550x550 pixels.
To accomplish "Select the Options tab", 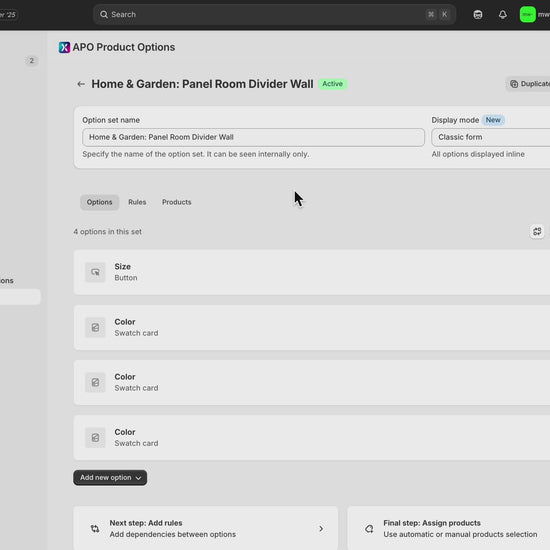I will pos(100,202).
